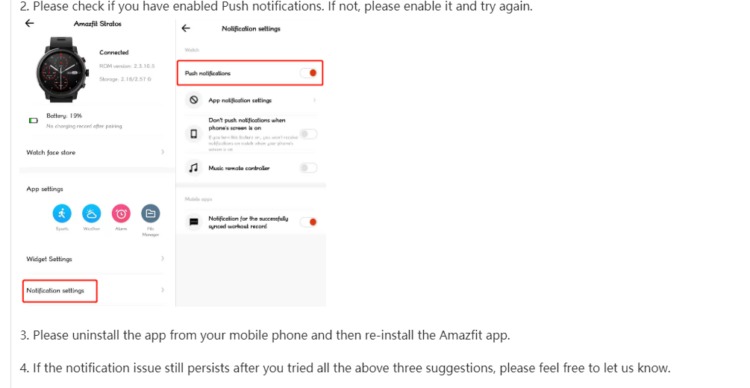Open the Weather app icon
This screenshot has width=750, height=388.
[x=91, y=213]
